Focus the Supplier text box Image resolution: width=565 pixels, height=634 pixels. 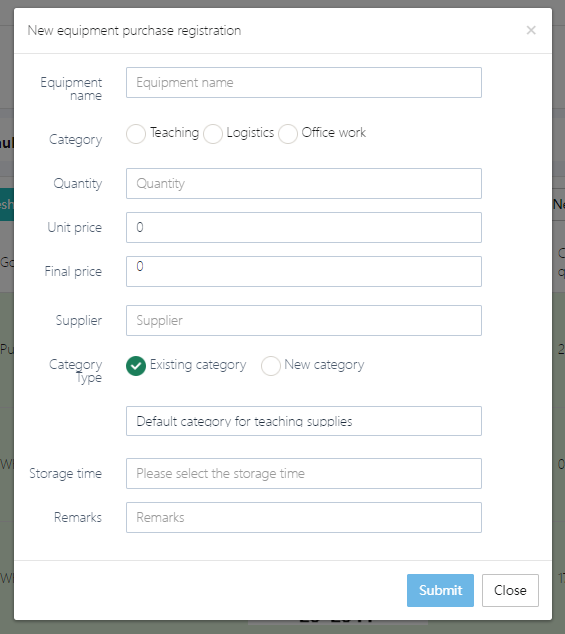[304, 321]
